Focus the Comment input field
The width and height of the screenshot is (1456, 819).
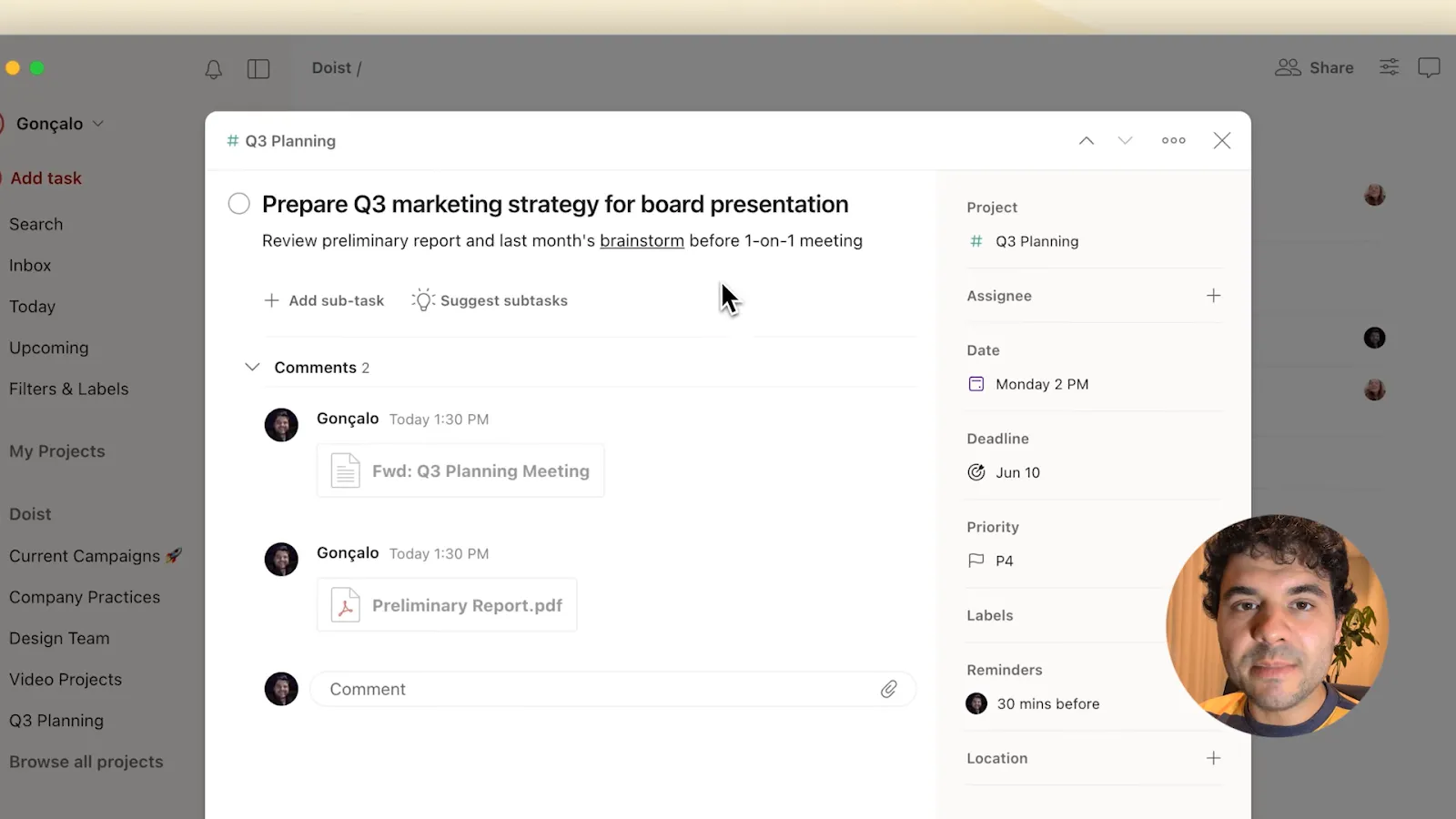pyautogui.click(x=612, y=689)
